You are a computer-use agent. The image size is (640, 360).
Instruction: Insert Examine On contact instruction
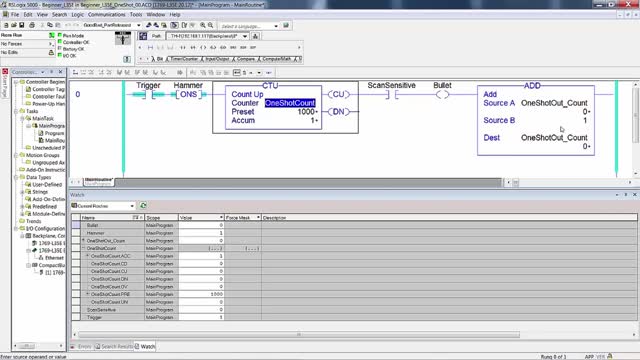(183, 47)
